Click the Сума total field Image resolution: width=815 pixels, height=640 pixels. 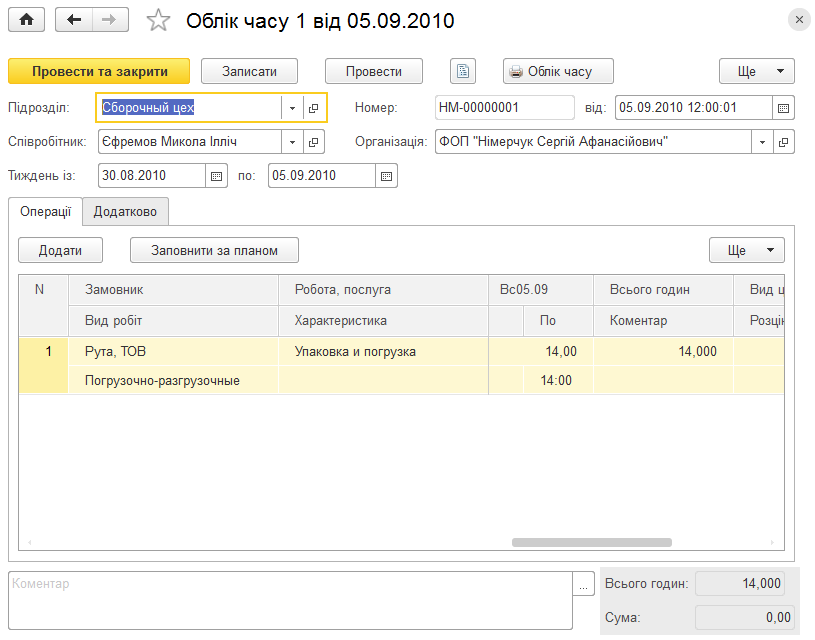[x=744, y=618]
